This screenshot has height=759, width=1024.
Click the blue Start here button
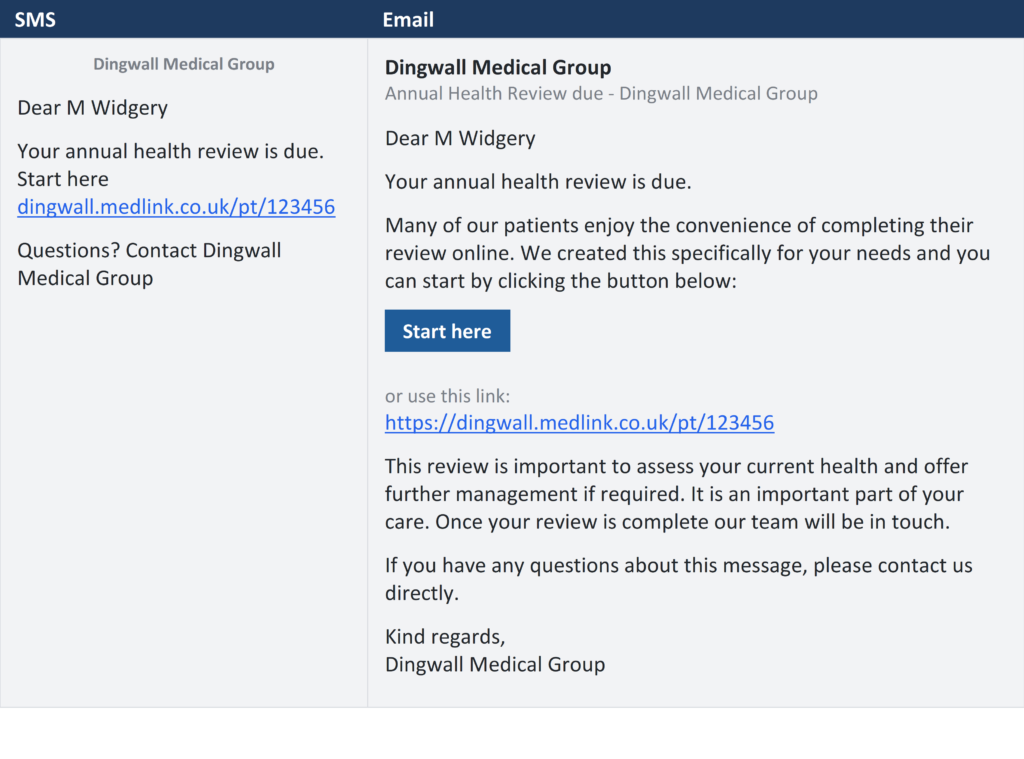tap(447, 331)
